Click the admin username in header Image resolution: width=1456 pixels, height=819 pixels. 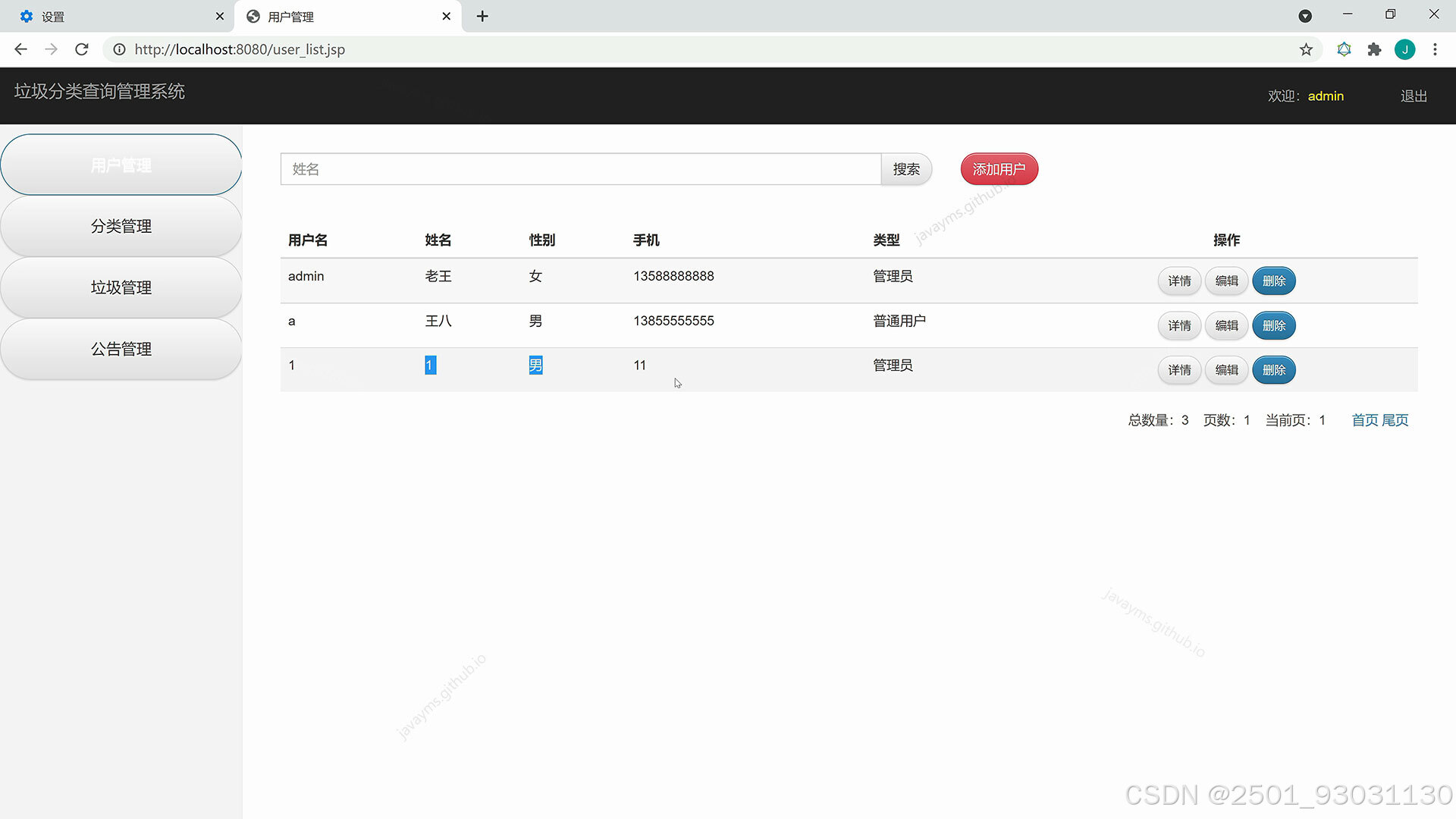click(x=1326, y=96)
